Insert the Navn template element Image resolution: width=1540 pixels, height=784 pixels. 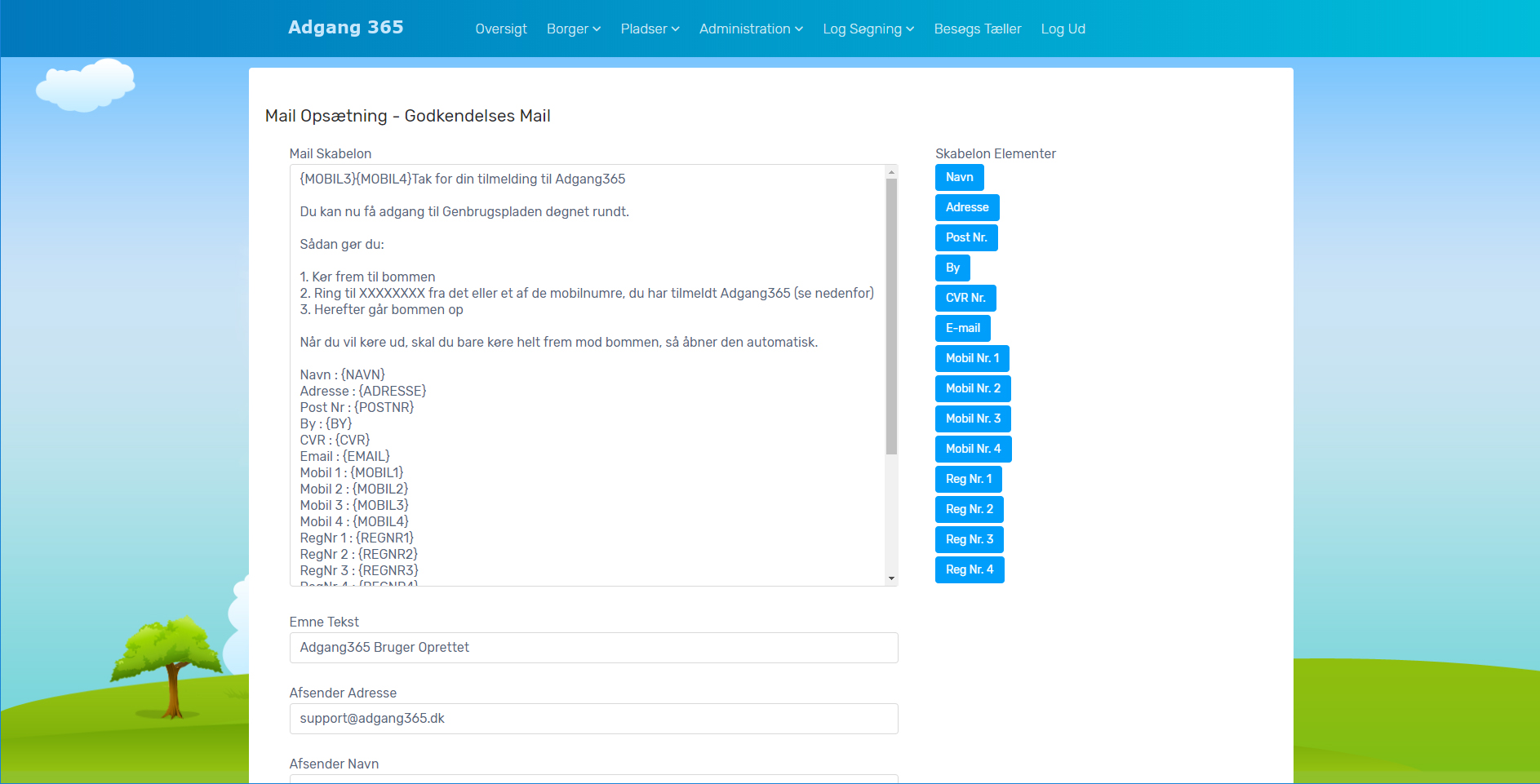click(x=959, y=177)
